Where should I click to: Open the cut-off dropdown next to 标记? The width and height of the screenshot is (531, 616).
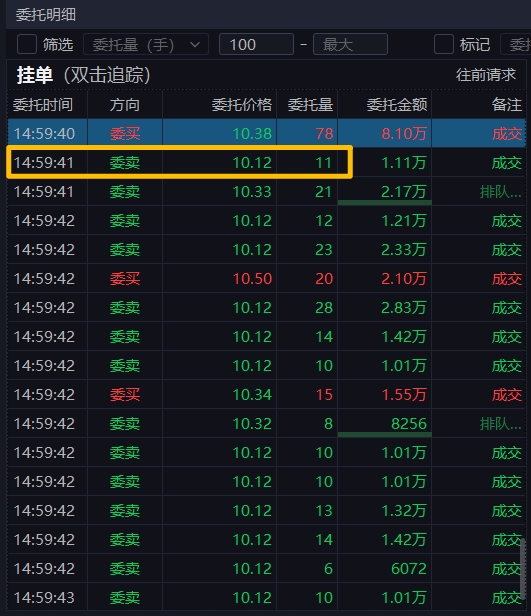(x=516, y=44)
